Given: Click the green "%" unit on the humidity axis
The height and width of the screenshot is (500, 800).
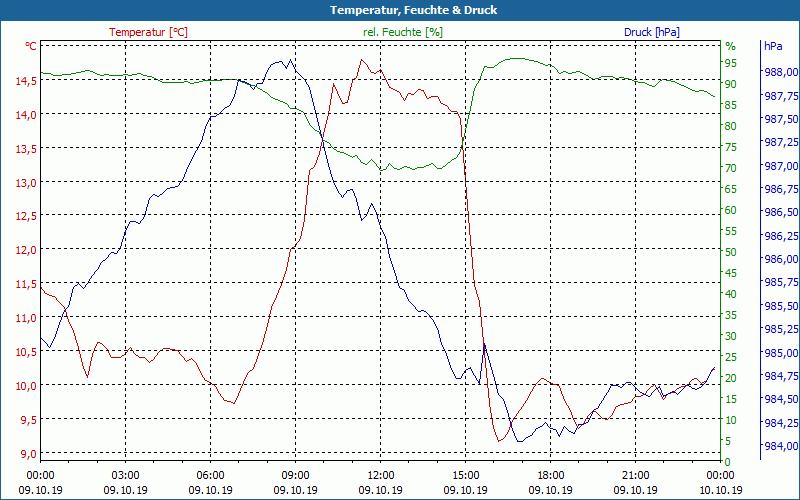Looking at the screenshot, I should point(731,46).
